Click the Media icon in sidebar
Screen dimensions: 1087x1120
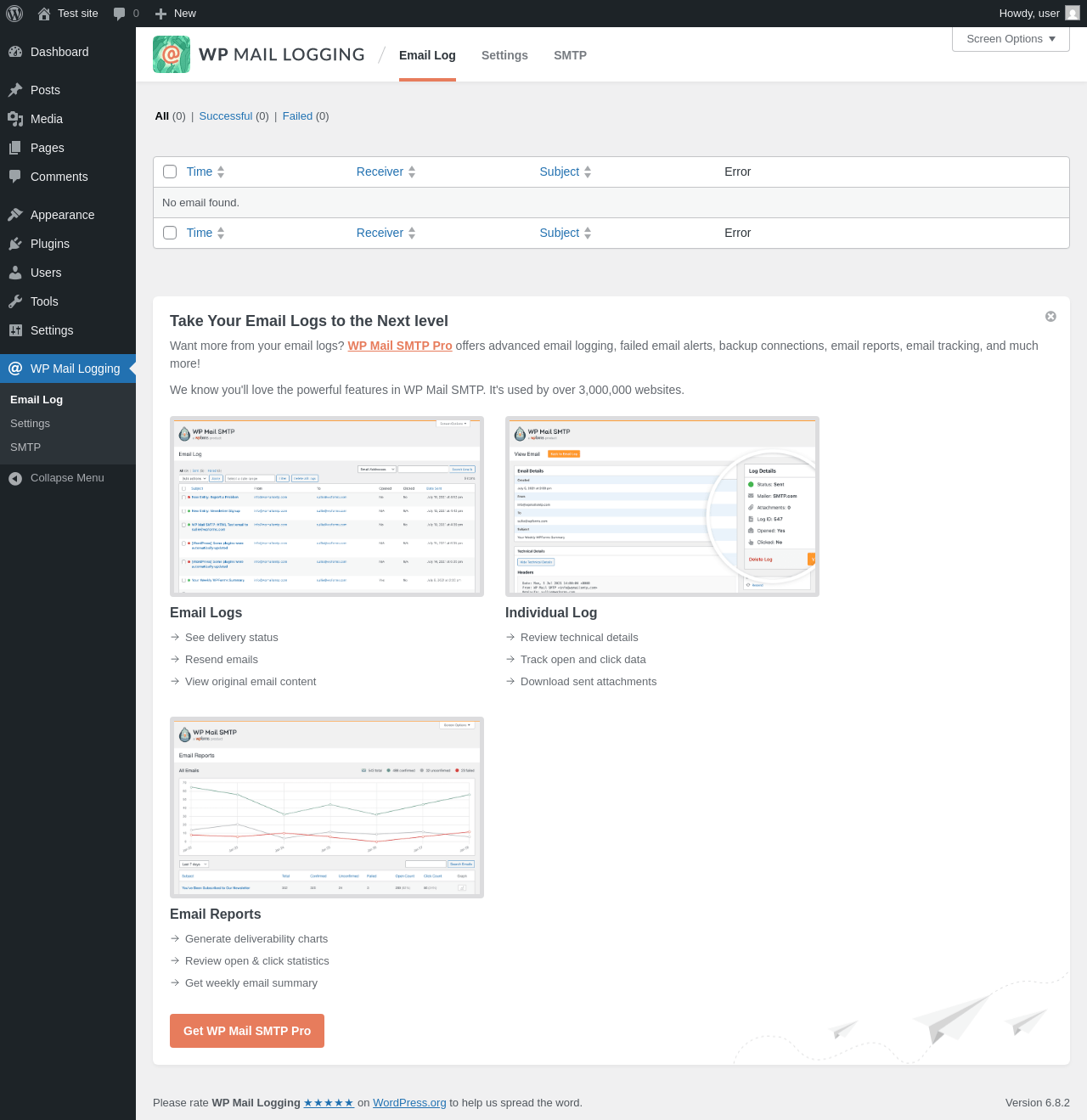[15, 119]
